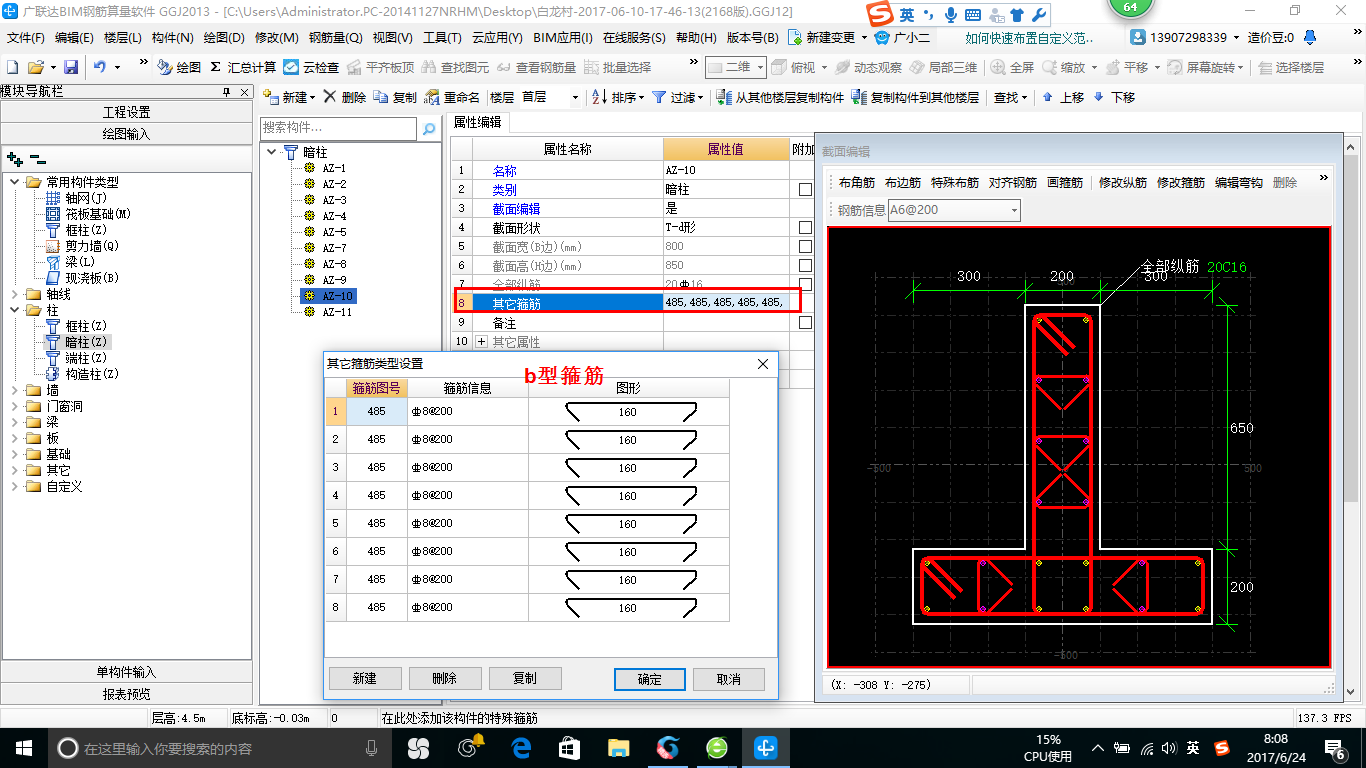Click the 搜索构件 search field
The image size is (1366, 768).
point(338,129)
